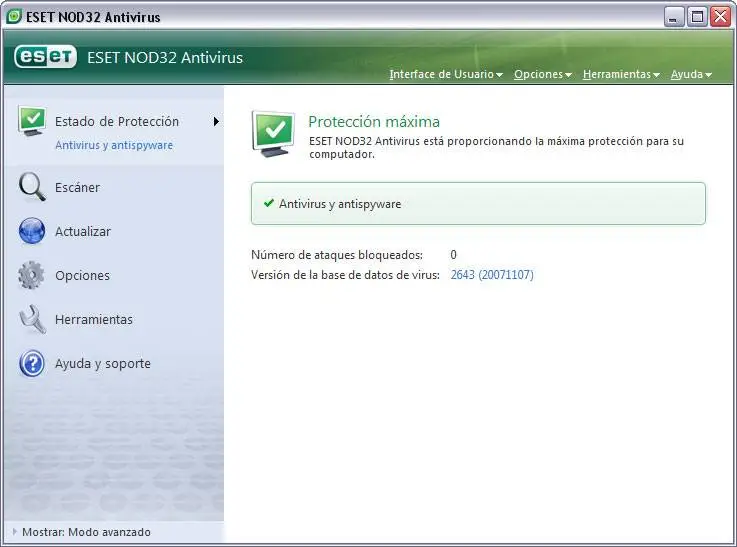Click Versión de la base de datos de virus label
The height and width of the screenshot is (547, 737).
point(345,275)
